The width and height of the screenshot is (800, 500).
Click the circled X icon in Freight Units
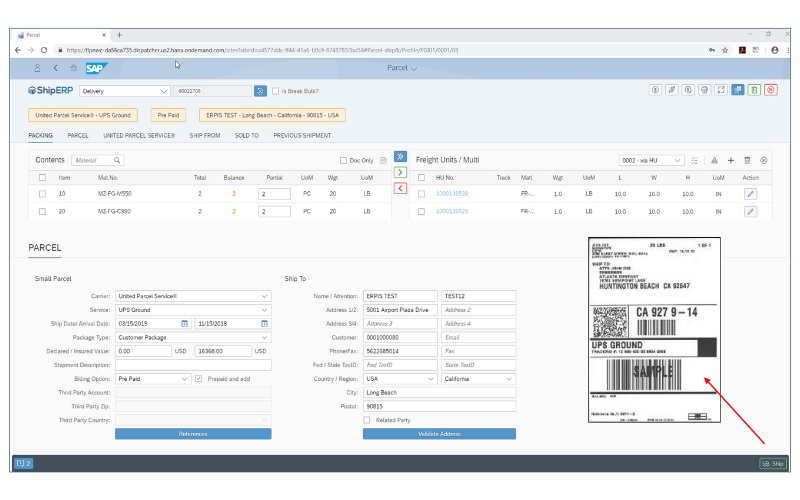763,160
